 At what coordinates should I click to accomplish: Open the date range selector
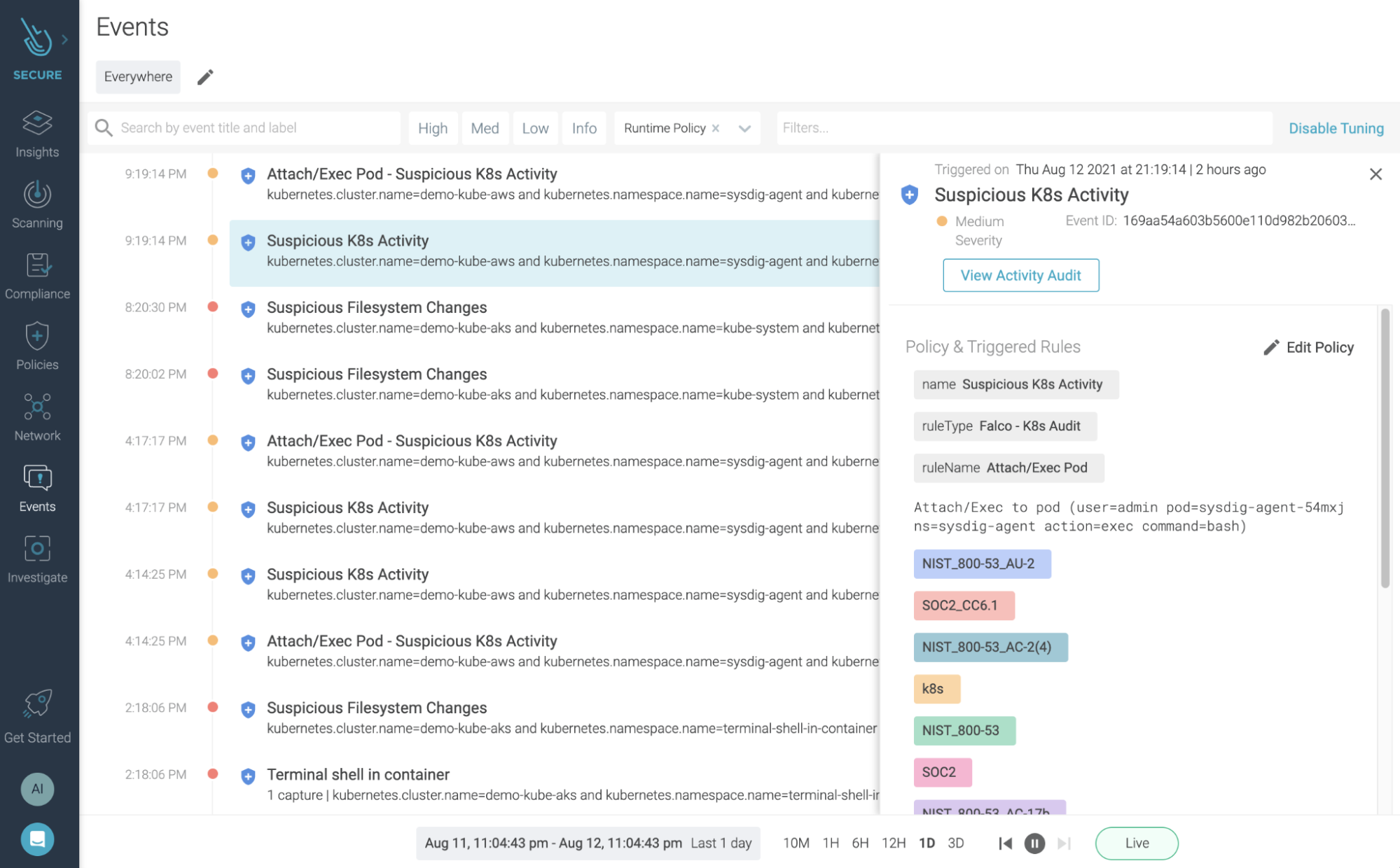[x=587, y=843]
